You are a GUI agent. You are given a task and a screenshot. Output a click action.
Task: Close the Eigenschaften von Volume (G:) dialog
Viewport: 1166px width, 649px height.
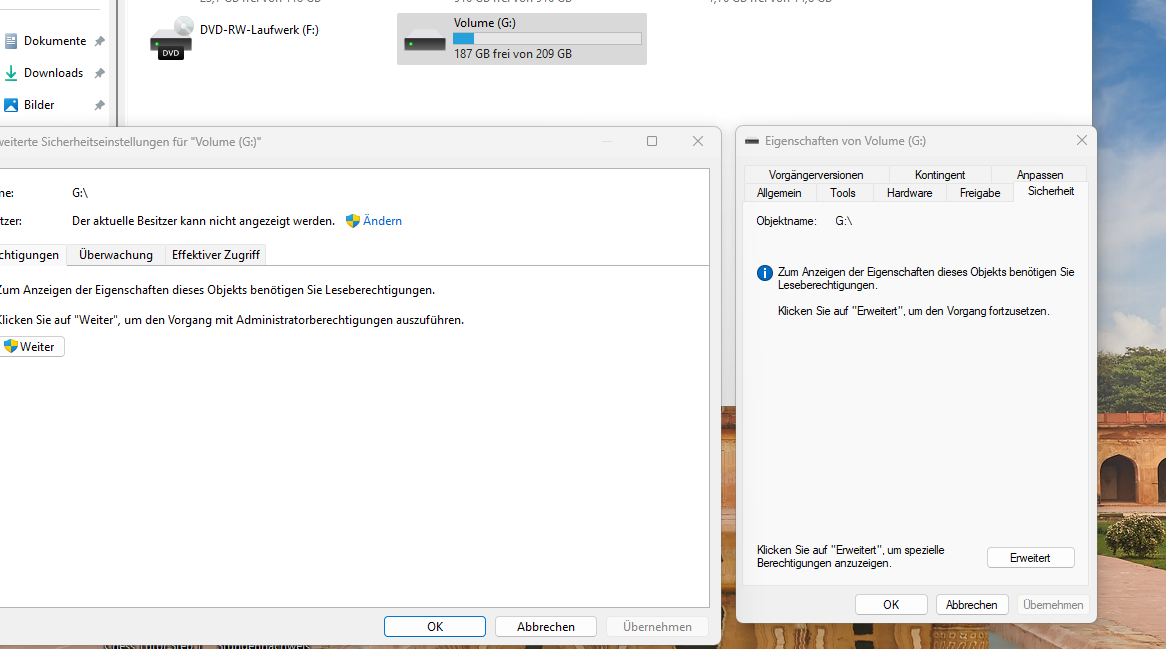tap(1082, 141)
